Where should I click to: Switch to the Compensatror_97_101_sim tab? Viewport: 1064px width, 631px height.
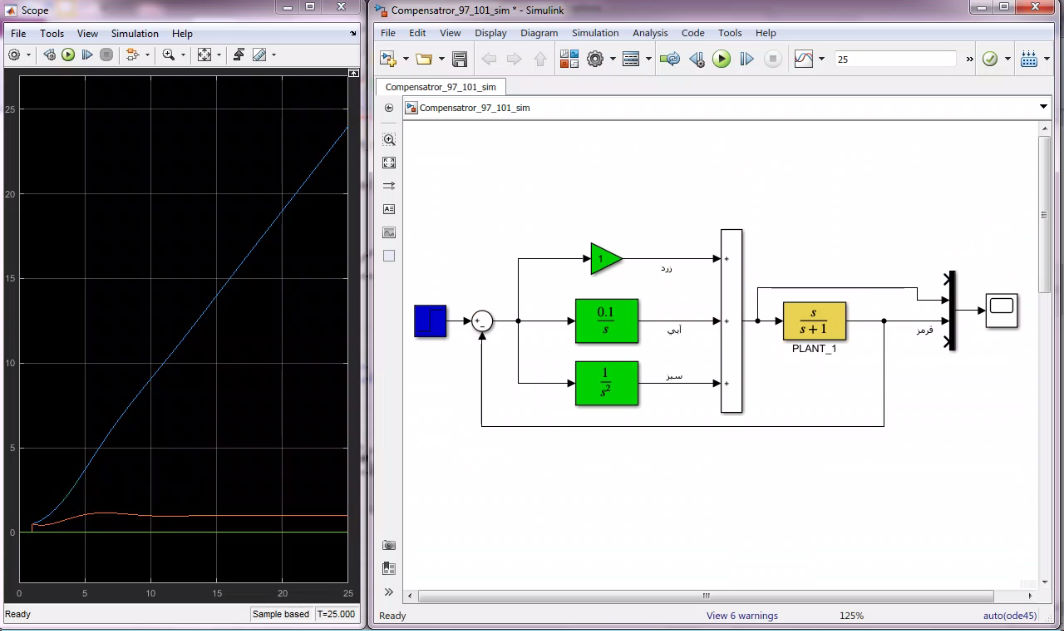443,87
